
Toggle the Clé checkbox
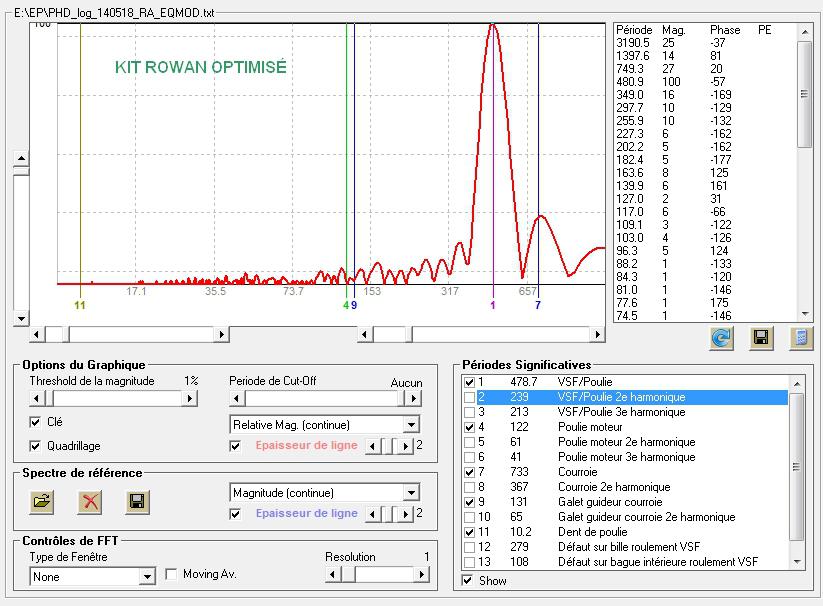tap(35, 422)
